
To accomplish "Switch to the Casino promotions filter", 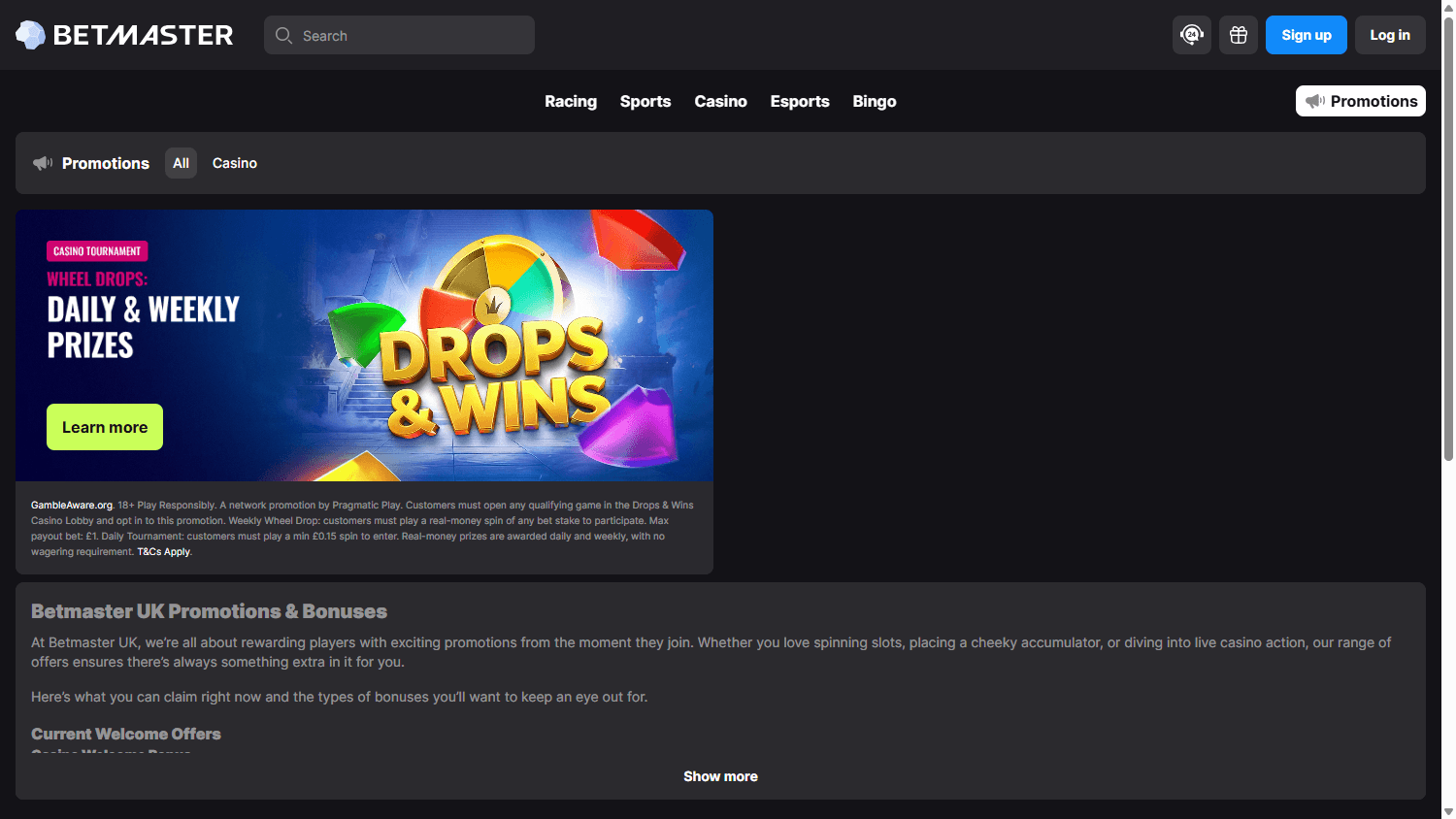I will pos(234,163).
